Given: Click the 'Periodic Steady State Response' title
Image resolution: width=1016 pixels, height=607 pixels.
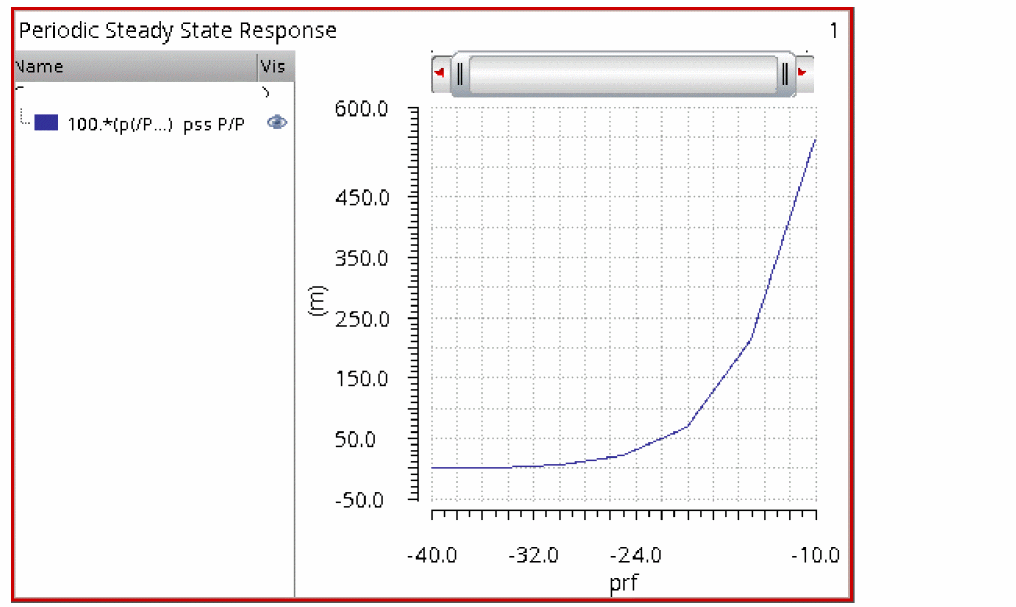Looking at the screenshot, I should [x=178, y=30].
